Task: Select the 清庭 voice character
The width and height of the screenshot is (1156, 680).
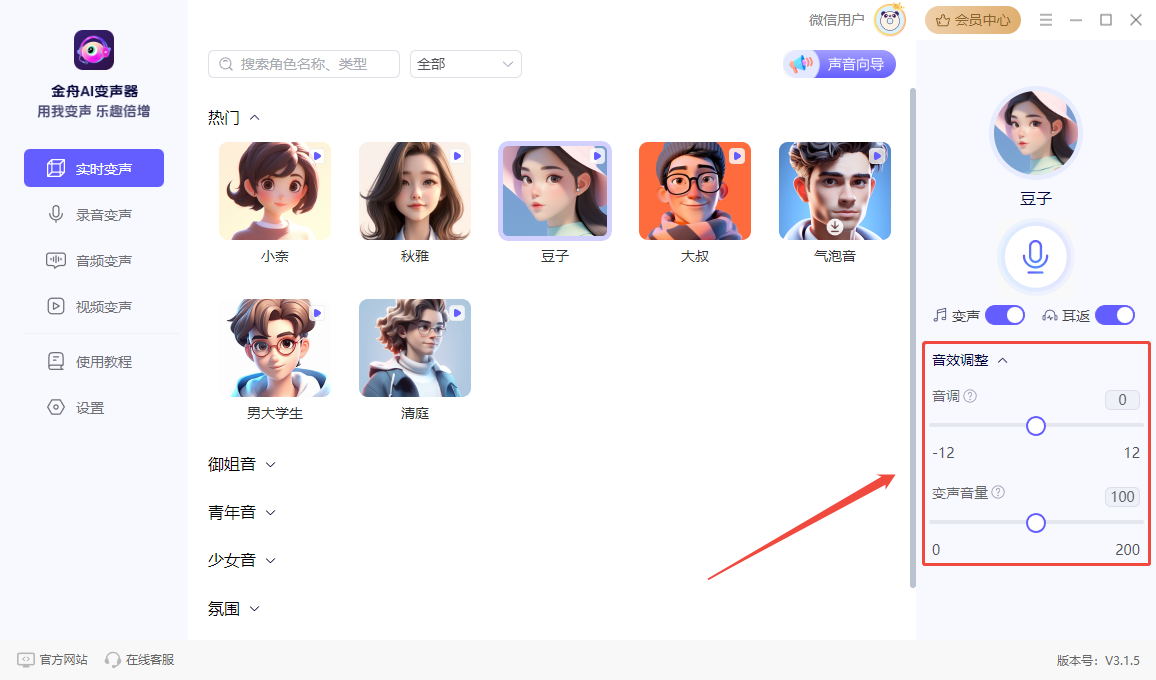Action: click(414, 348)
